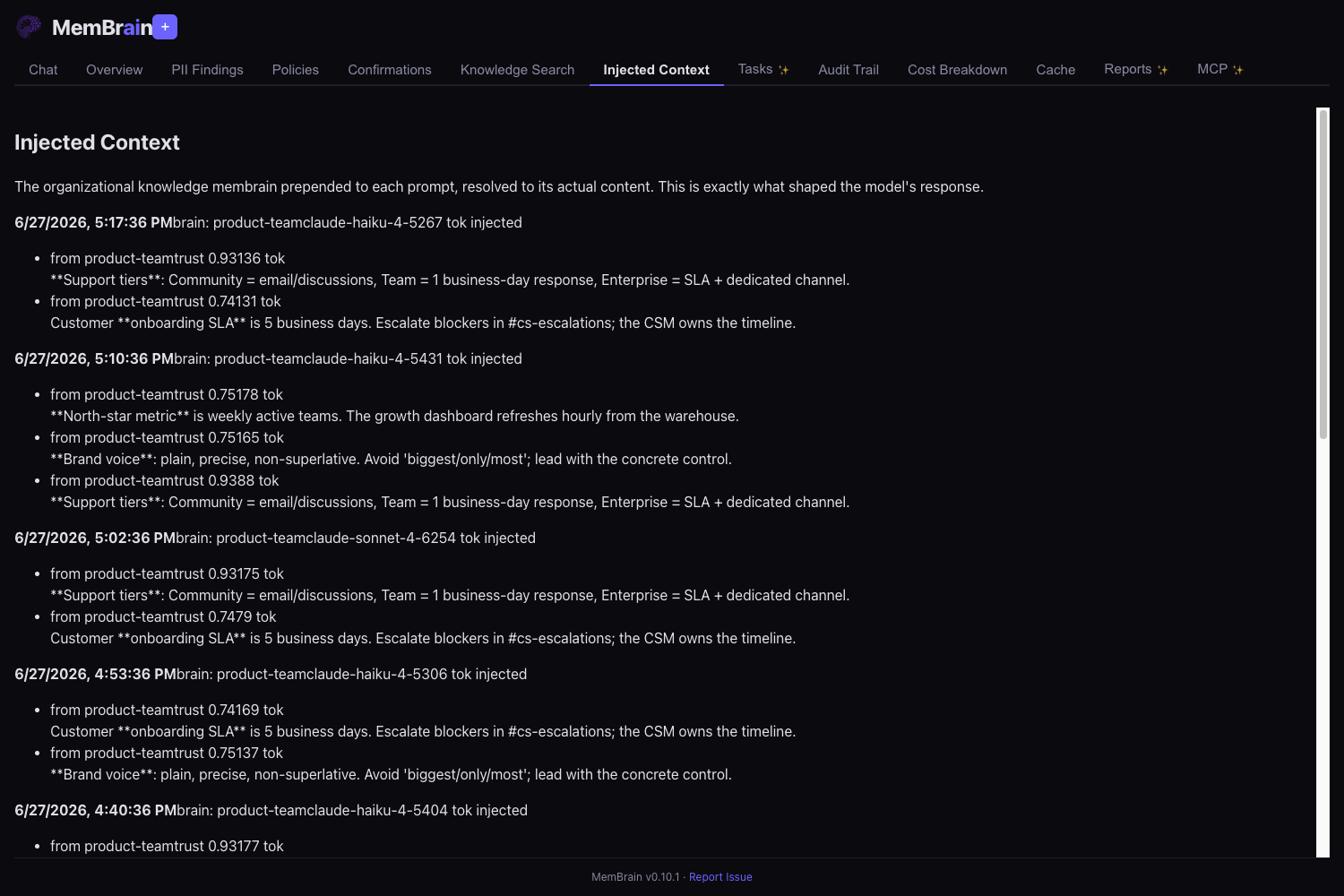Click the source line 'from product-teamtrust 0.74131 tok'
The image size is (1344, 896).
(166, 301)
